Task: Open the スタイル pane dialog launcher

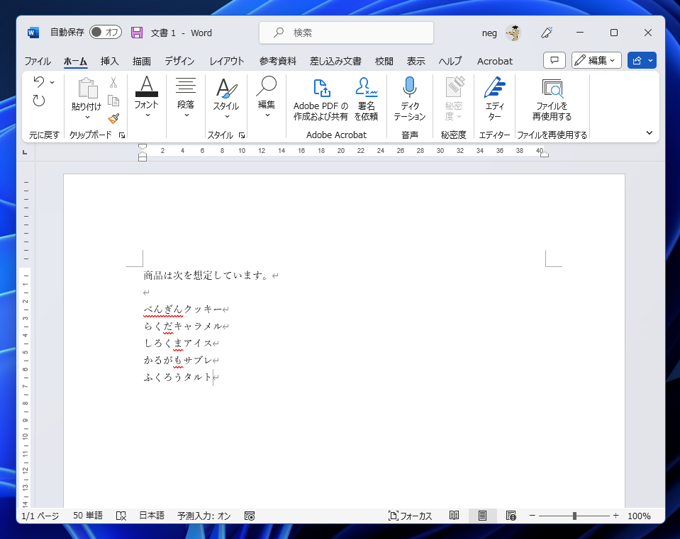Action: tap(242, 135)
